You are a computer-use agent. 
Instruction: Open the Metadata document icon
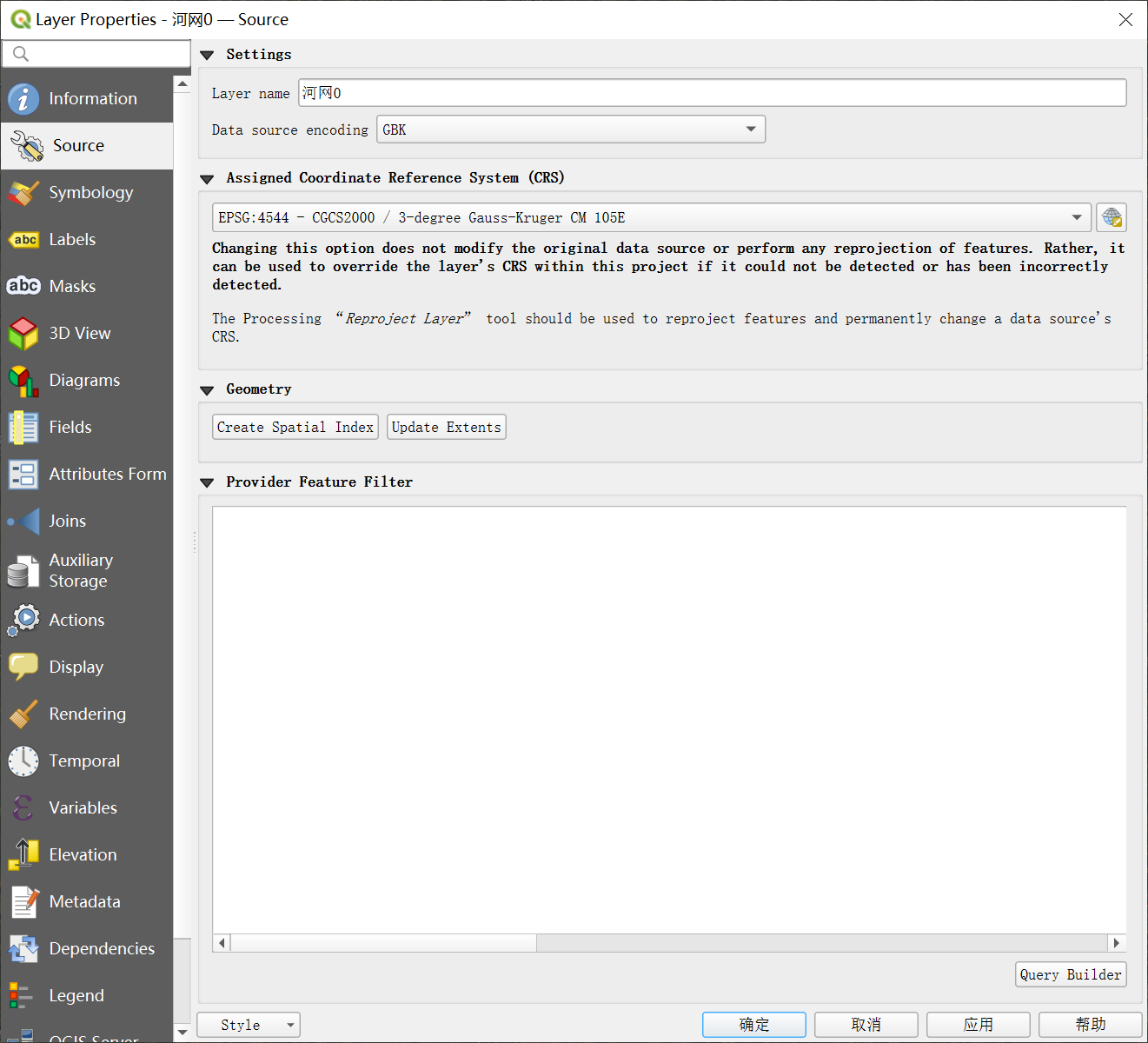click(23, 902)
